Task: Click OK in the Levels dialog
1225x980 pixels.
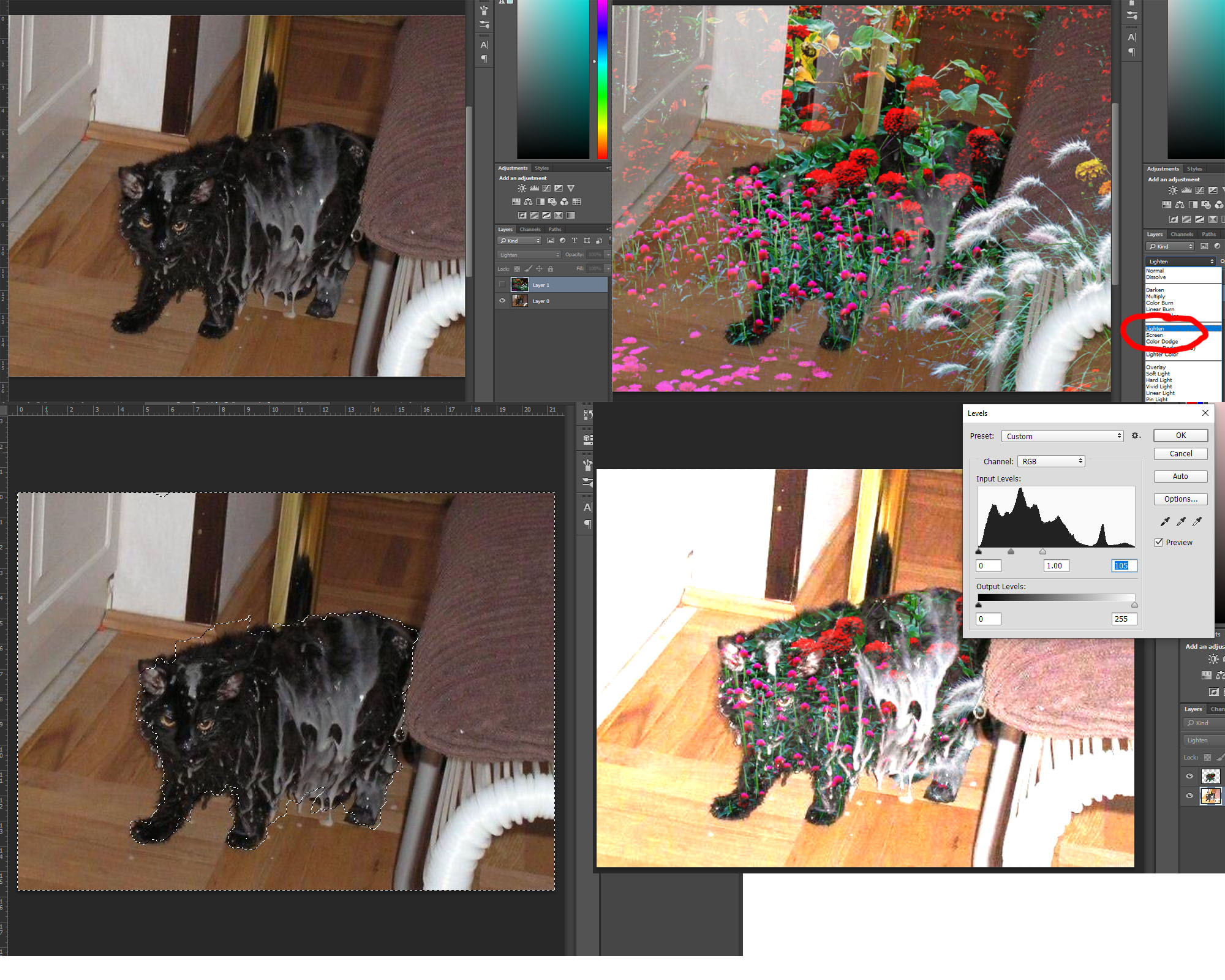Action: pos(1180,435)
